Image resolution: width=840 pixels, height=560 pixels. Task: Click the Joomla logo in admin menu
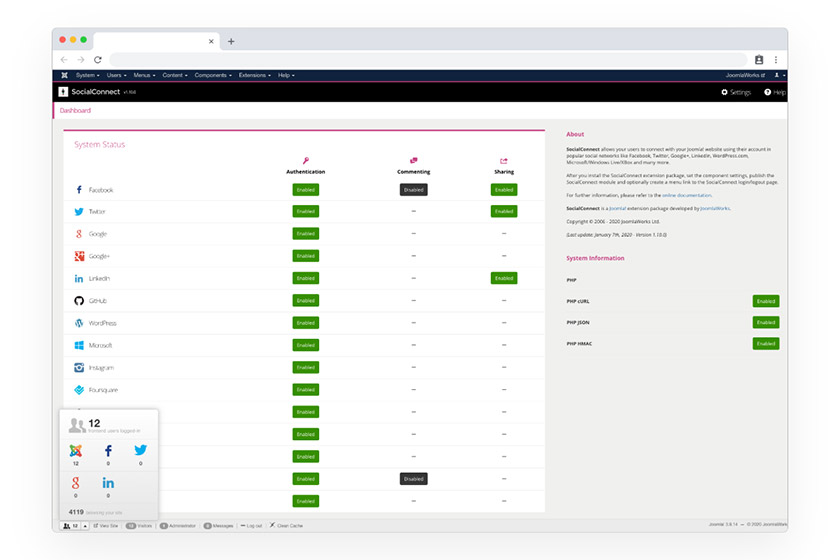point(64,75)
